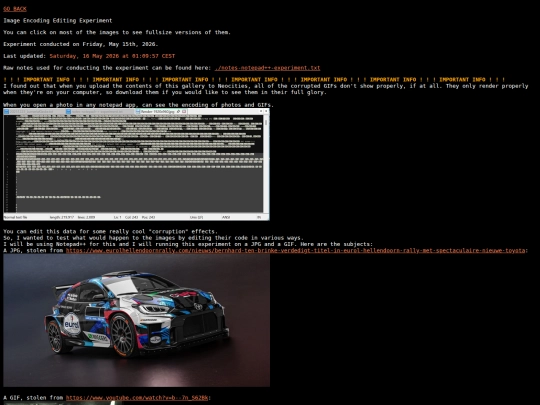View fullsize Notepad++ encoding screenshot
The height and width of the screenshot is (405, 540).
(136, 164)
